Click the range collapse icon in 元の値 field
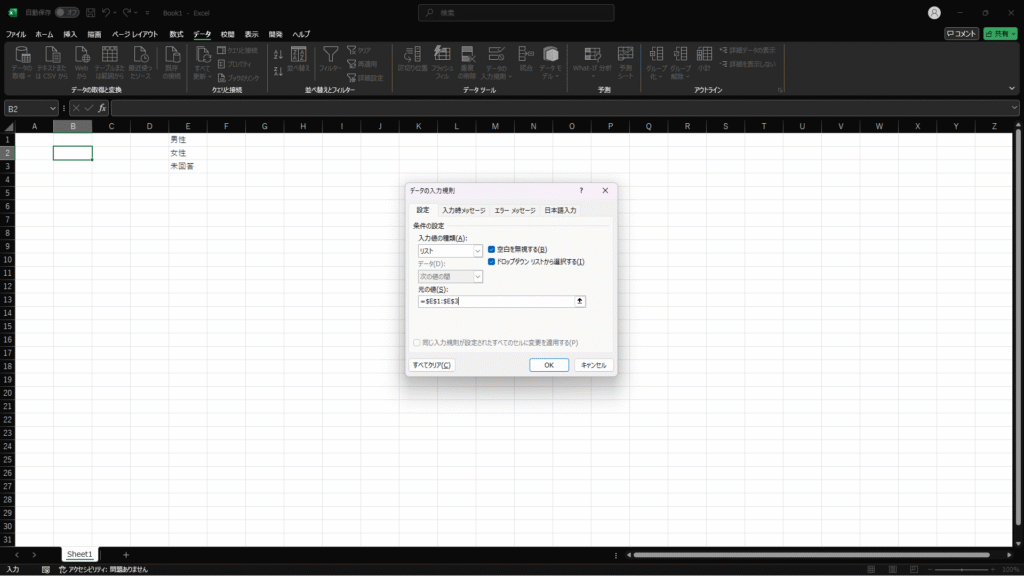Viewport: 1024px width, 576px height. tap(579, 301)
